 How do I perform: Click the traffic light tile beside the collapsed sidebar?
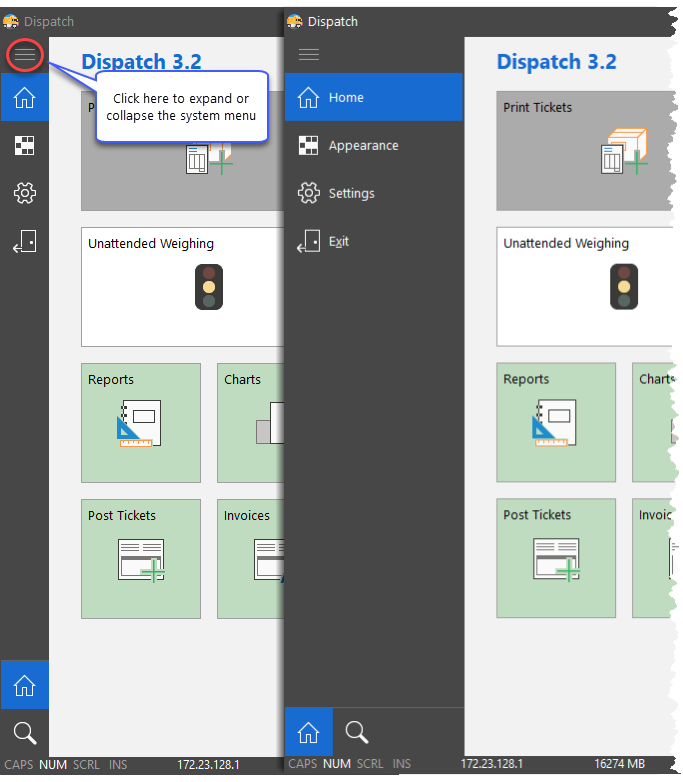pos(182,286)
